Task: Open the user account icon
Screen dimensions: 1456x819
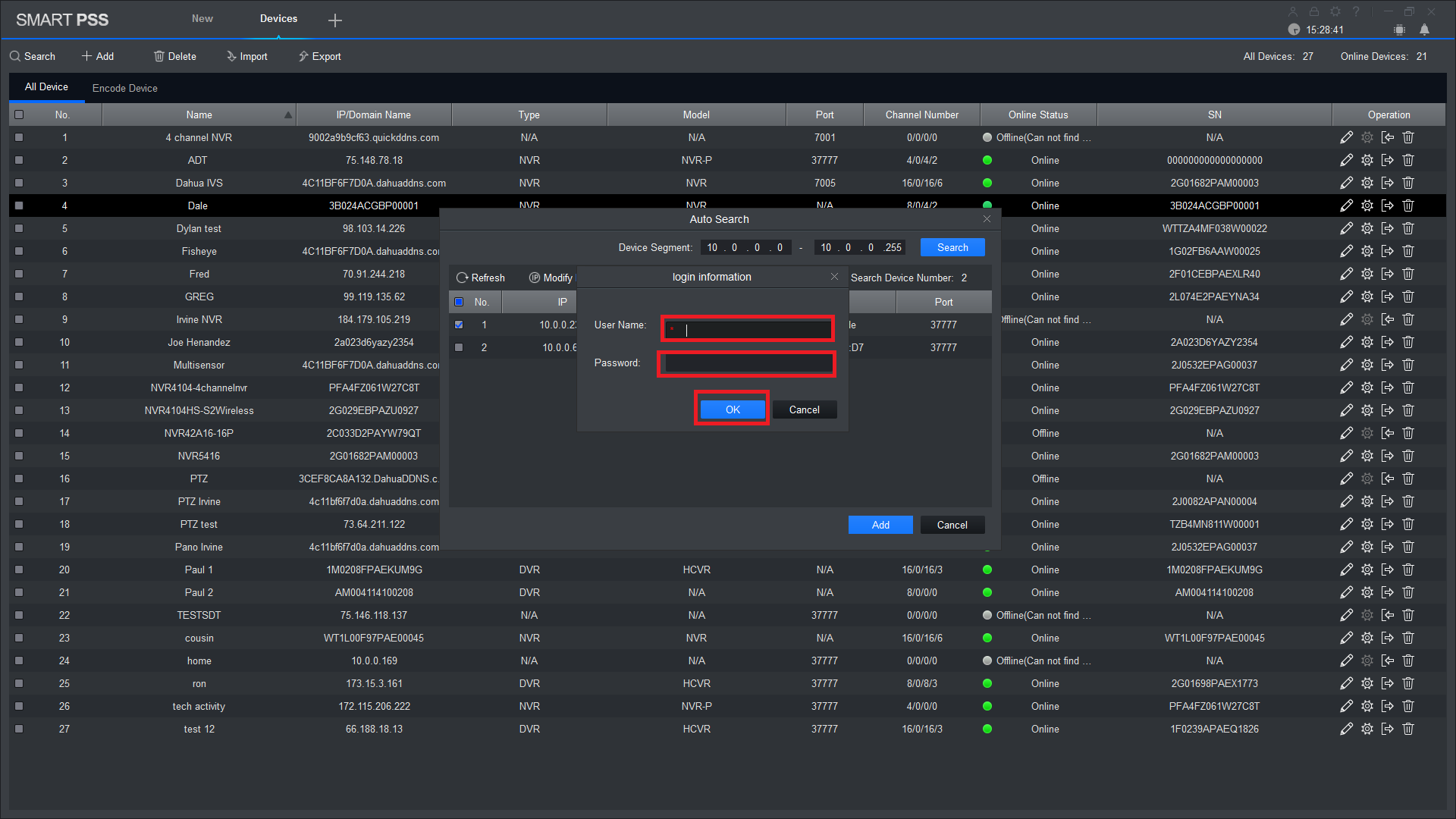Action: pos(1293,11)
